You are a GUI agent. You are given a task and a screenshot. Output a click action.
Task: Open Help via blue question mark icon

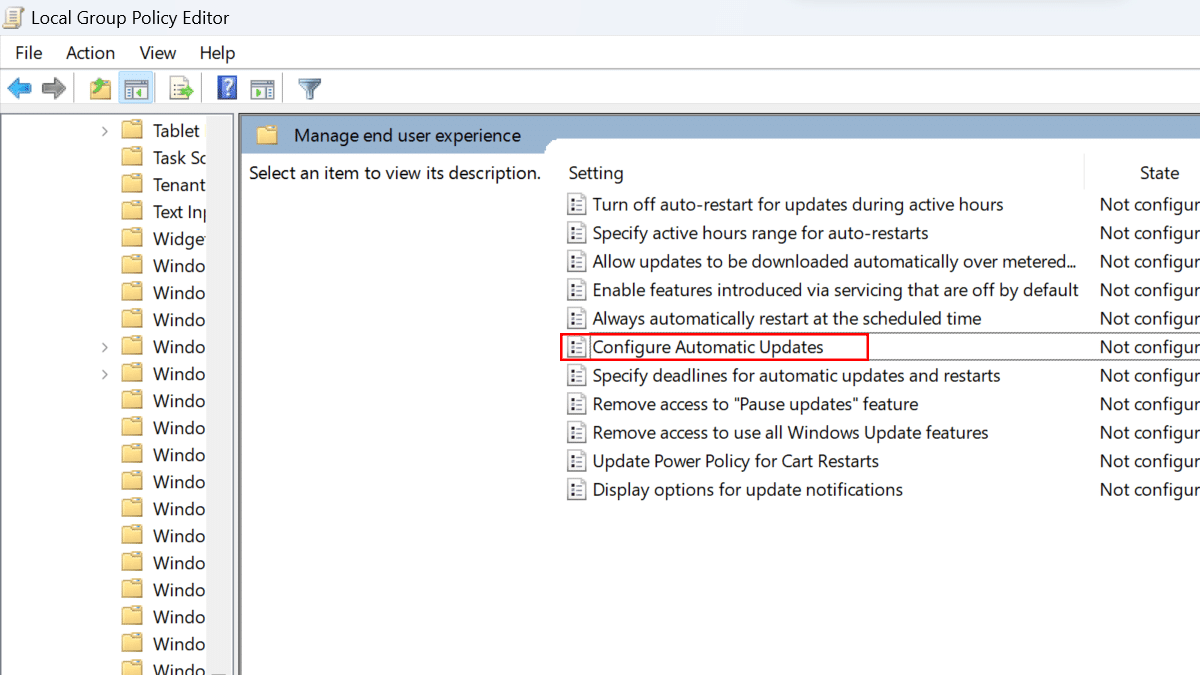pyautogui.click(x=227, y=88)
